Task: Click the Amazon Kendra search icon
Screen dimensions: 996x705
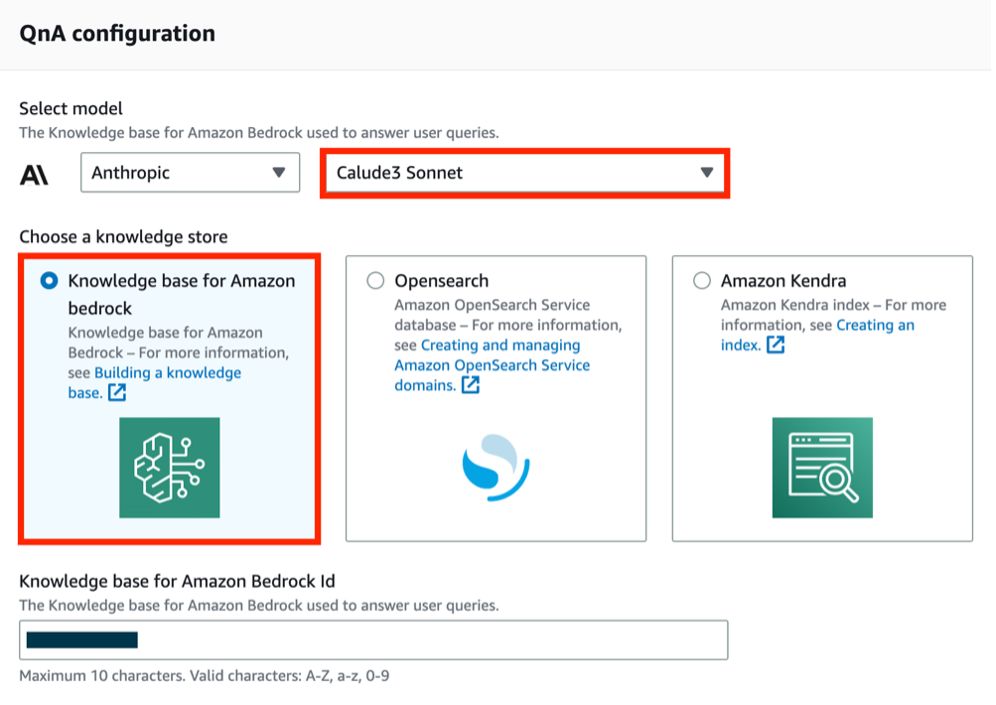Action: point(822,468)
